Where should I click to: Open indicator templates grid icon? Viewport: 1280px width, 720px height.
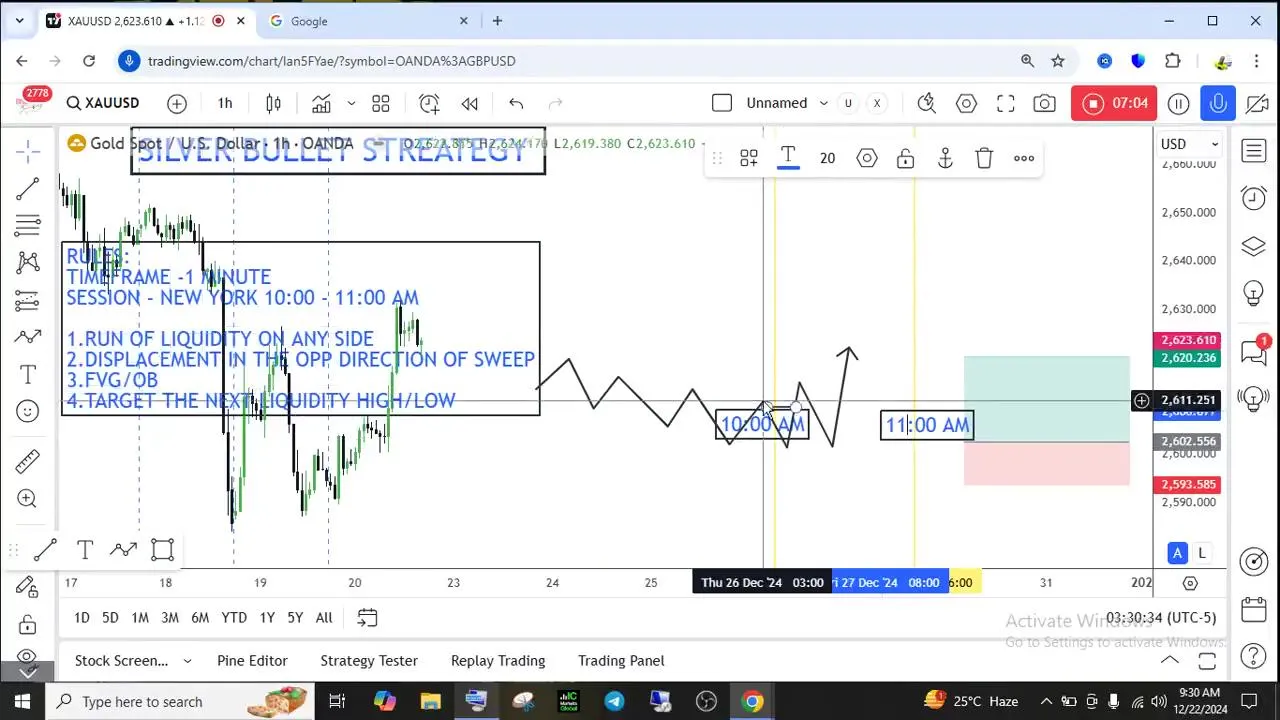click(381, 103)
